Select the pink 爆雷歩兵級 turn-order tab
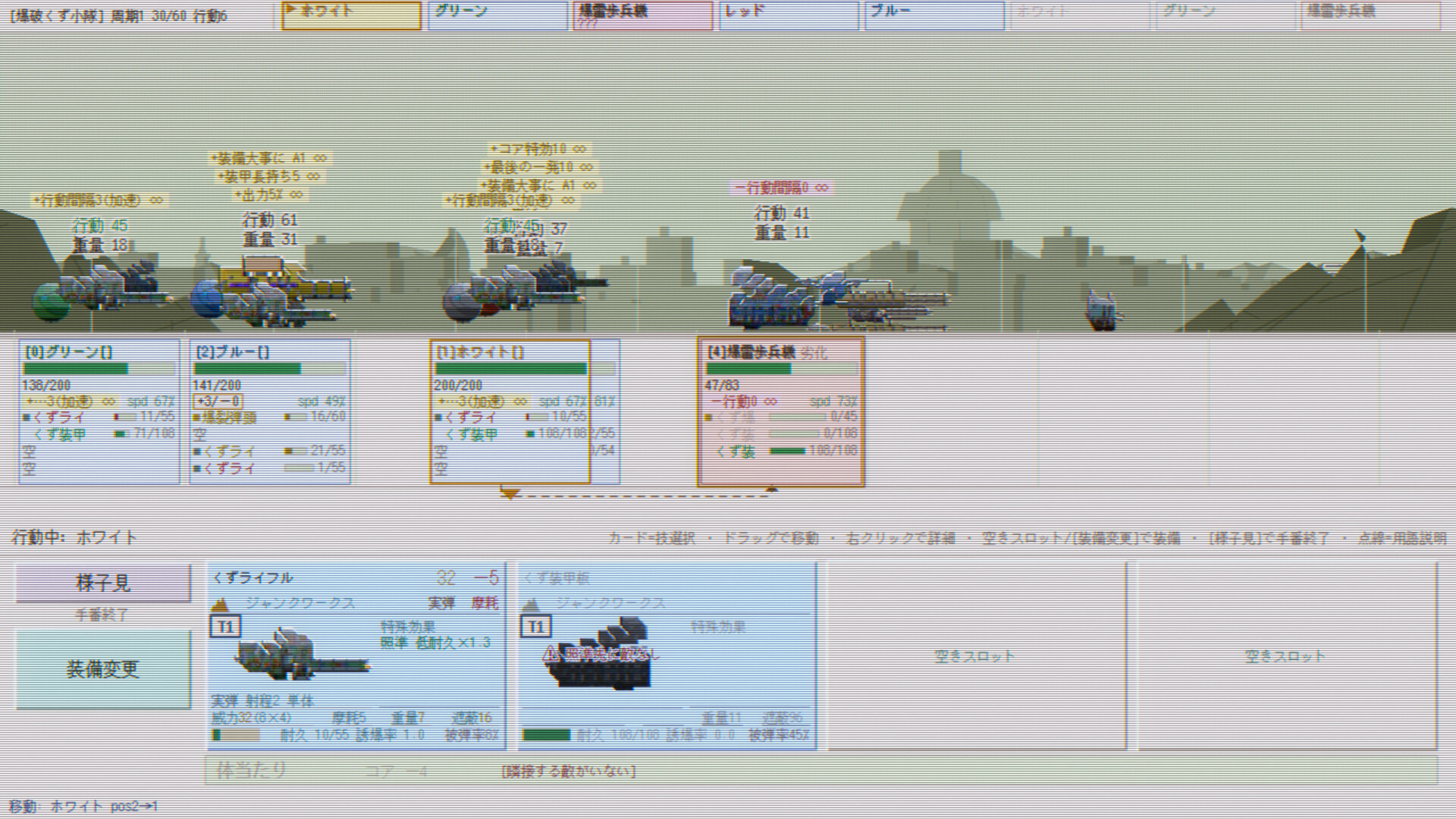Screen dimensions: 1456x819 642,15
